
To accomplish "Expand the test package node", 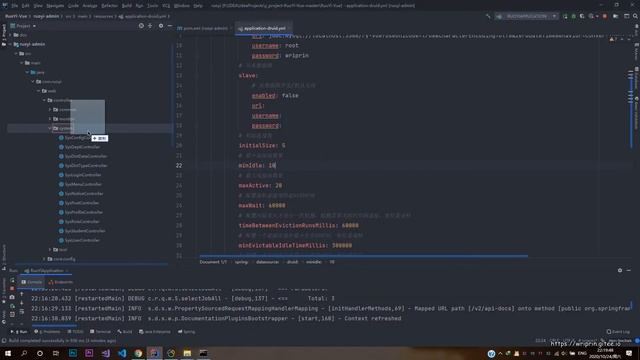I will click(50, 249).
